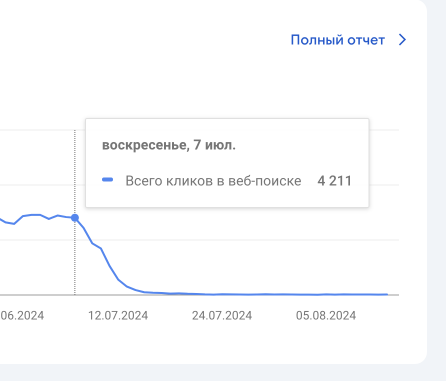Click the blue line peak left of the marker
The image size is (446, 381).
[36, 215]
